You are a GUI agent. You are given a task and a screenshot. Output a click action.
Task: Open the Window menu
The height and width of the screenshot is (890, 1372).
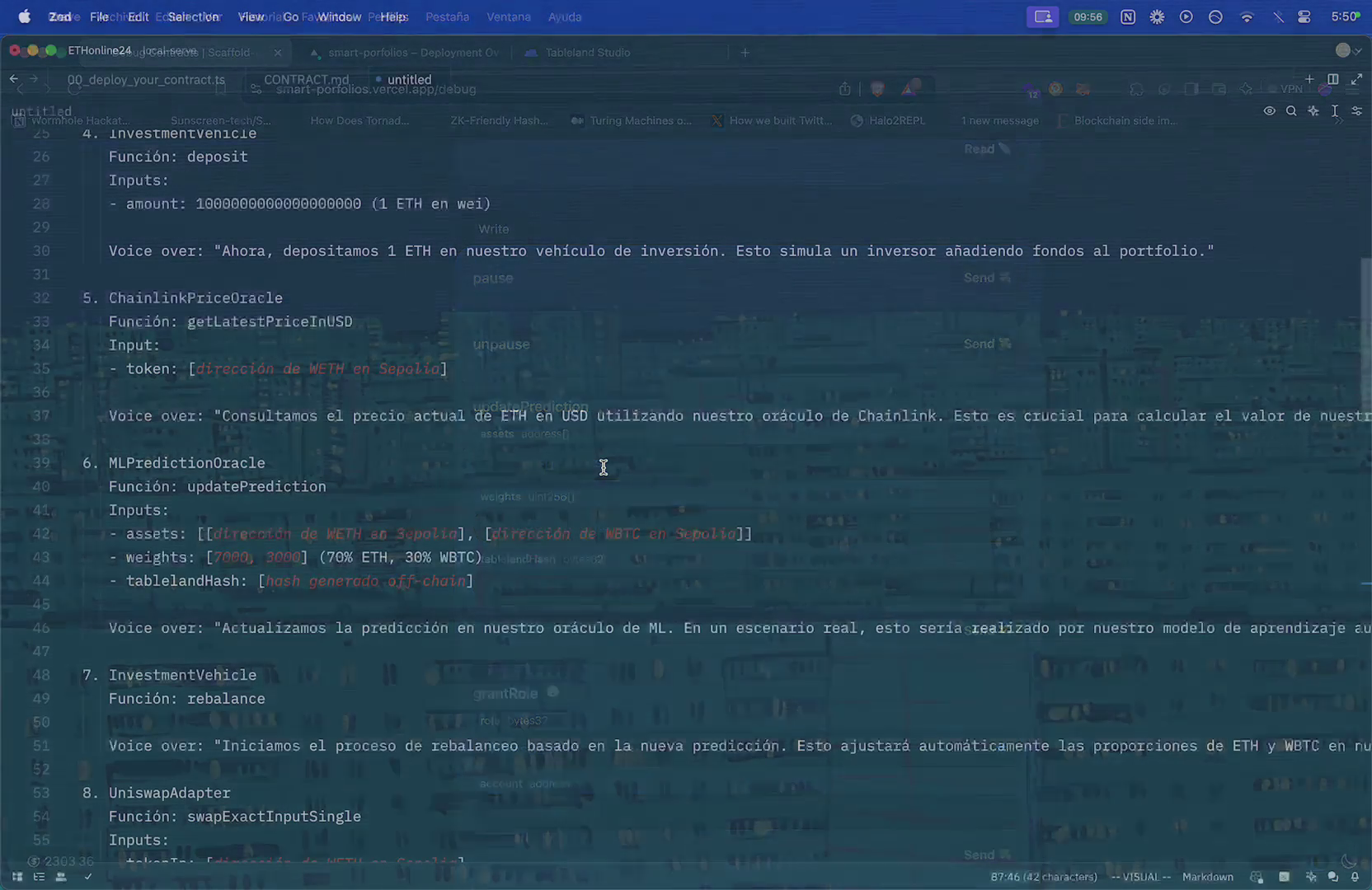click(x=339, y=16)
